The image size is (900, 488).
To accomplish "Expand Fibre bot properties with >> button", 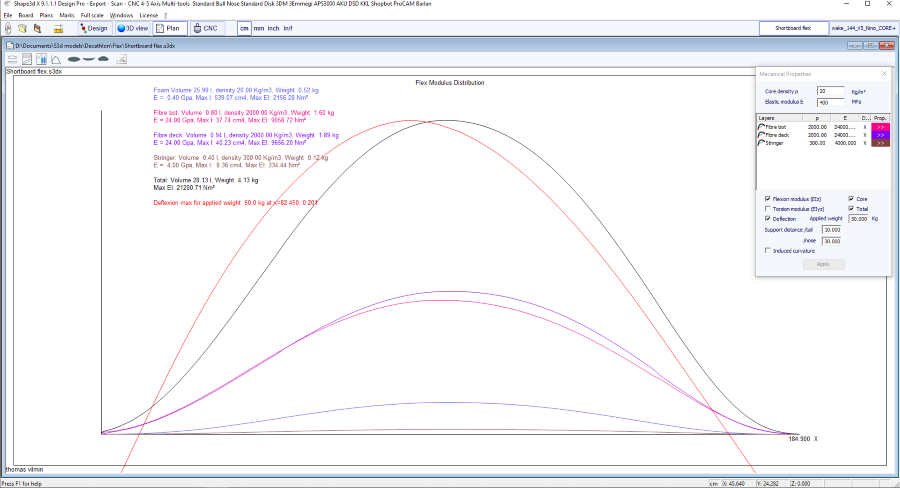I will coord(880,127).
